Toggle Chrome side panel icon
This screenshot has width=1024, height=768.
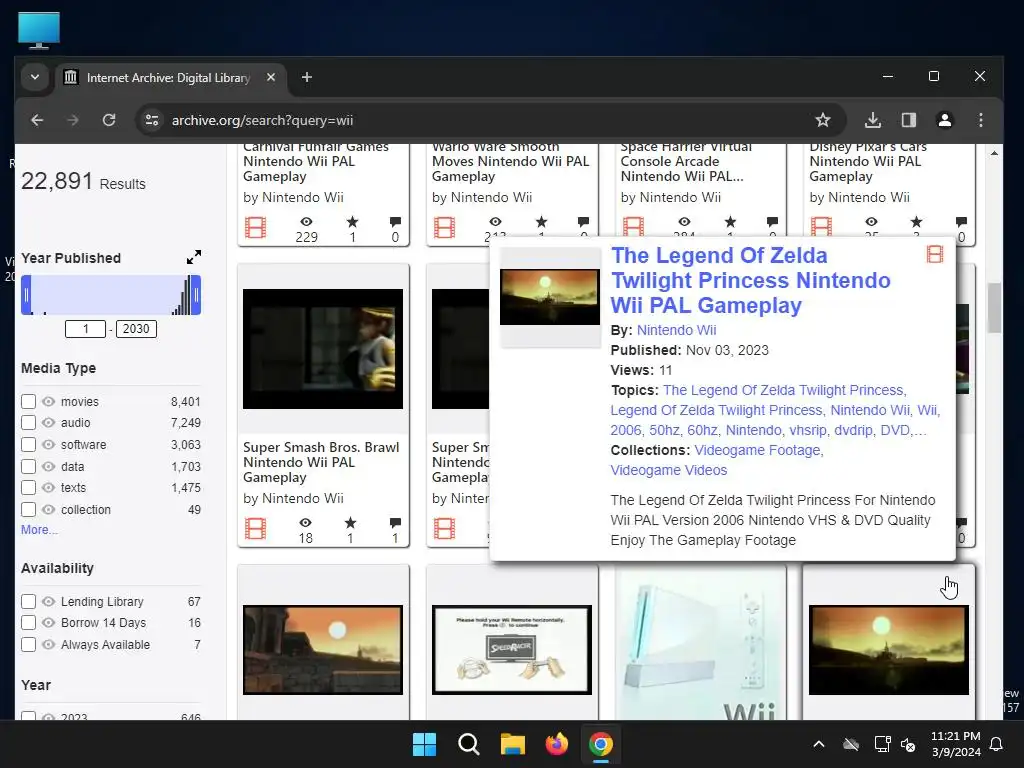pos(908,120)
